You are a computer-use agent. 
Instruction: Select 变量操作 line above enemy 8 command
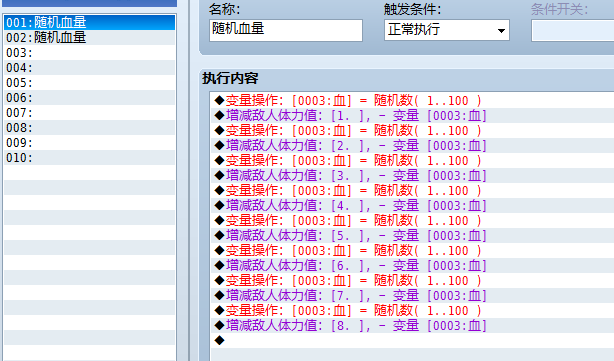pos(413,310)
